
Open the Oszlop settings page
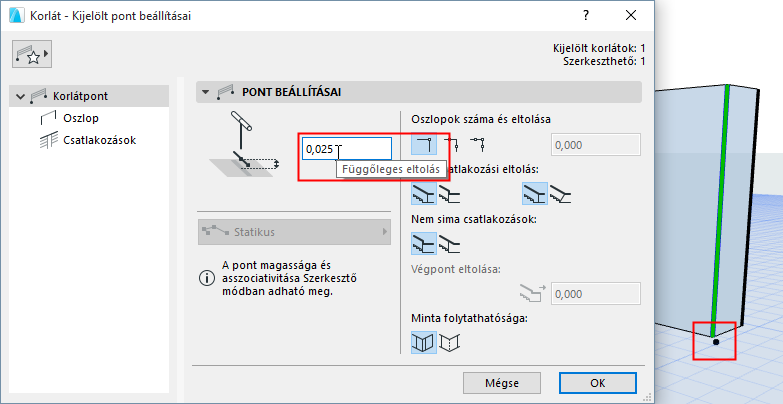(81, 118)
